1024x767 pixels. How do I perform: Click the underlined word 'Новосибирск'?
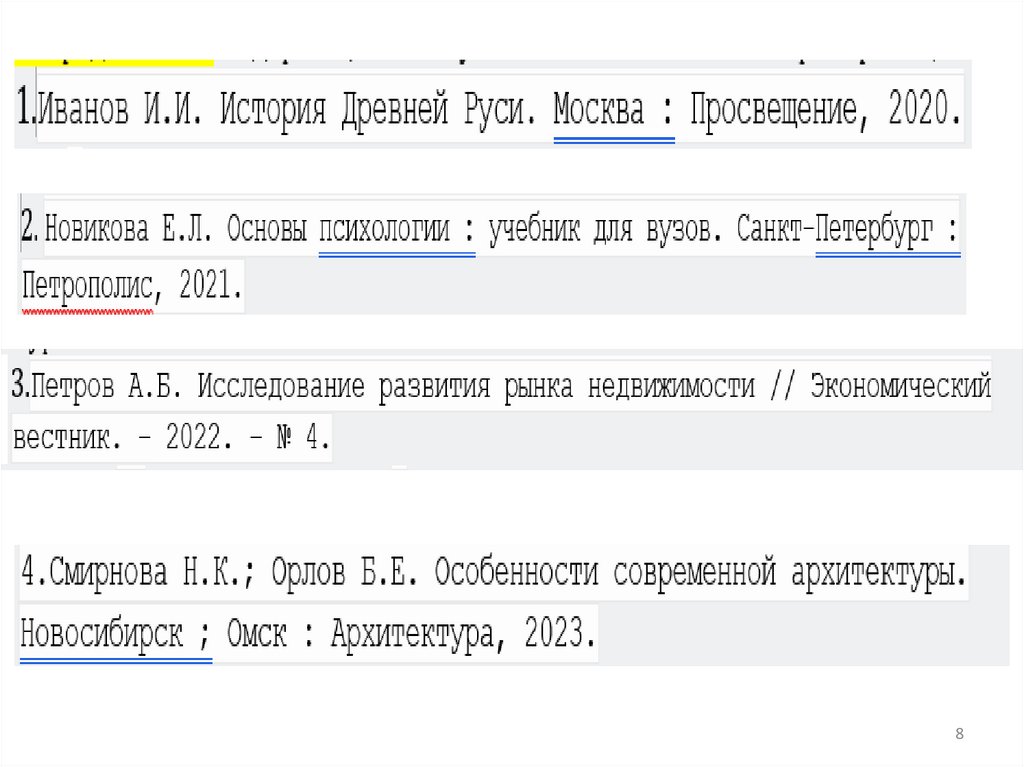tap(101, 634)
